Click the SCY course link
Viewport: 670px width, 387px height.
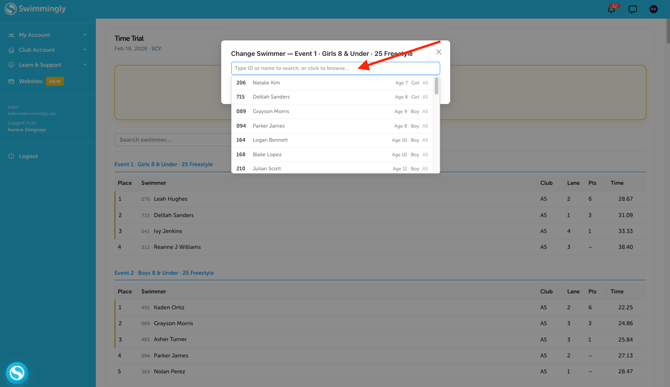click(x=156, y=49)
